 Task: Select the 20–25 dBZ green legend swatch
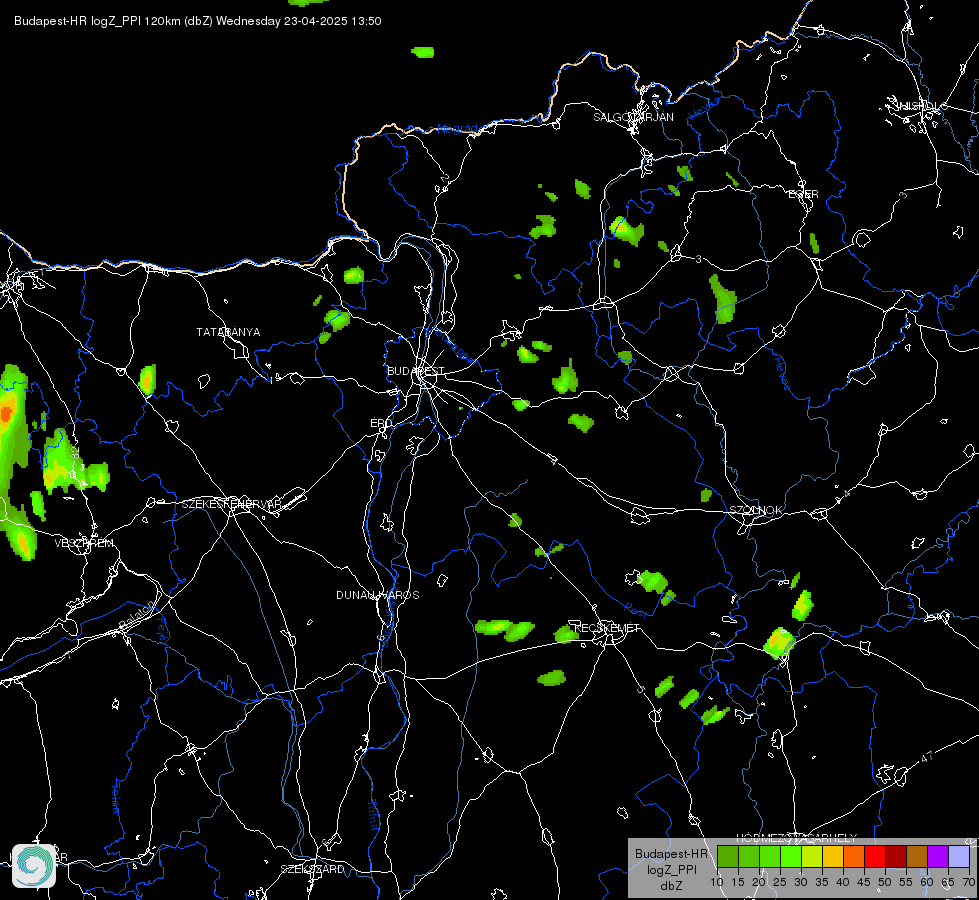(x=770, y=856)
